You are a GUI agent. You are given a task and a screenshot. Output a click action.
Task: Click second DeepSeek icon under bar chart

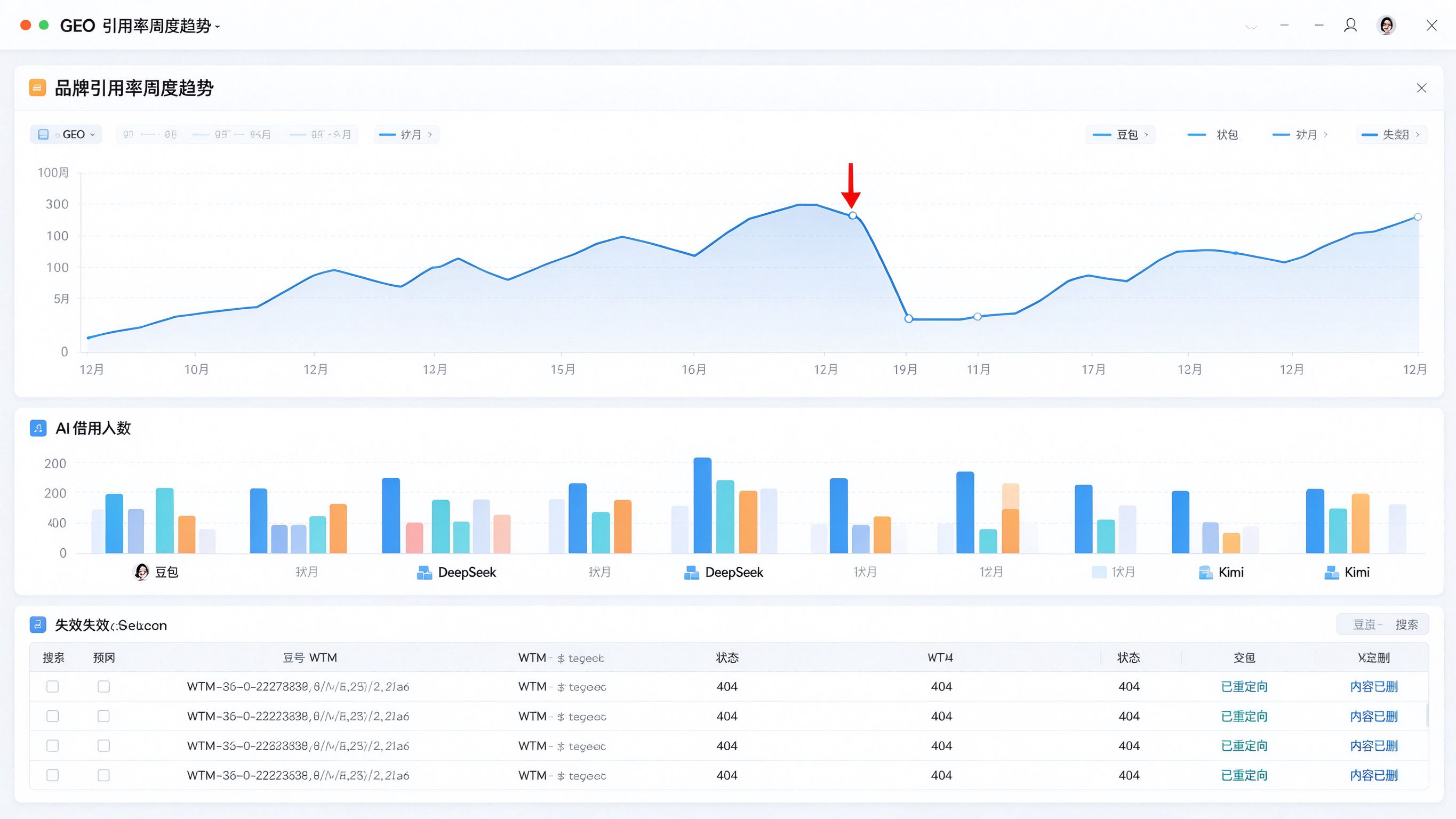click(x=691, y=573)
